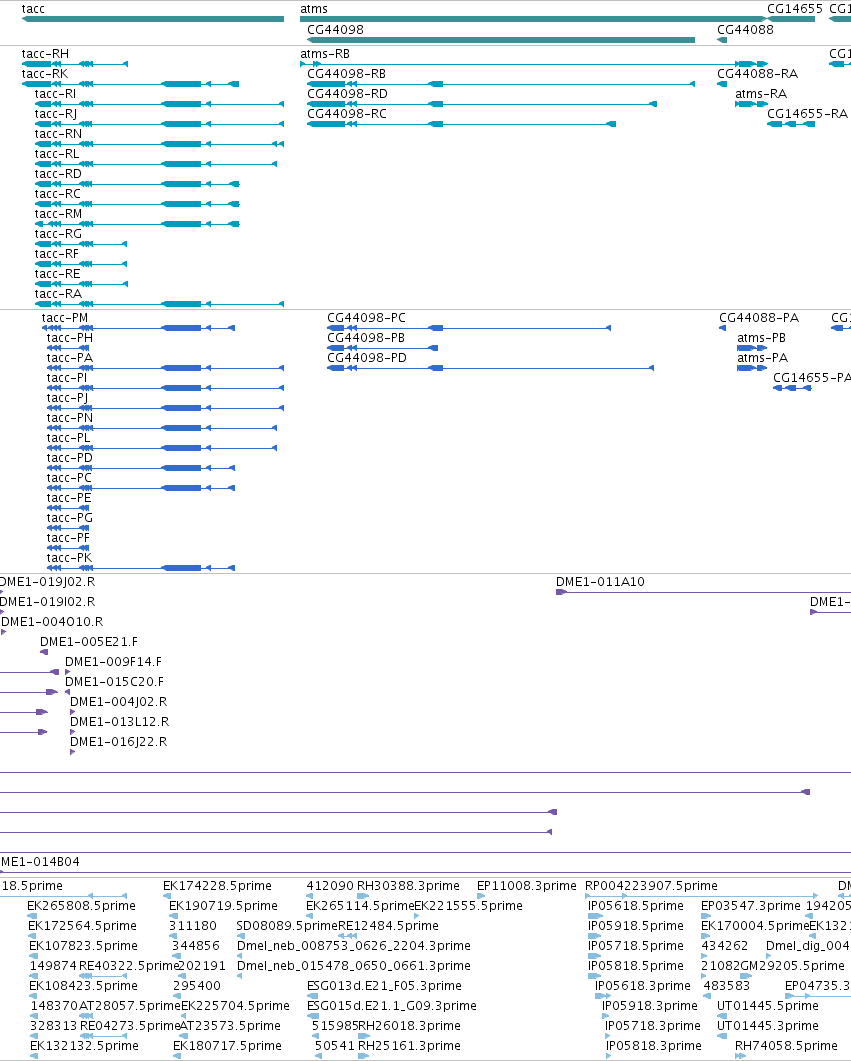Select the Dmel_neb_008753_0626_2204.3prime label
Viewport: 851px width, 1061px height.
point(354,946)
